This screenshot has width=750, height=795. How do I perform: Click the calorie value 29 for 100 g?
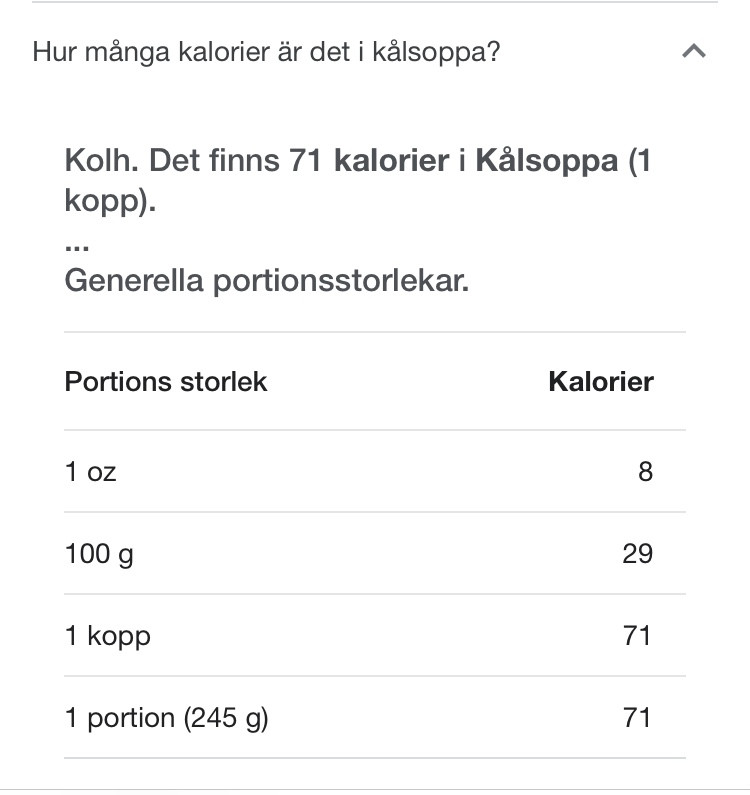(x=637, y=553)
